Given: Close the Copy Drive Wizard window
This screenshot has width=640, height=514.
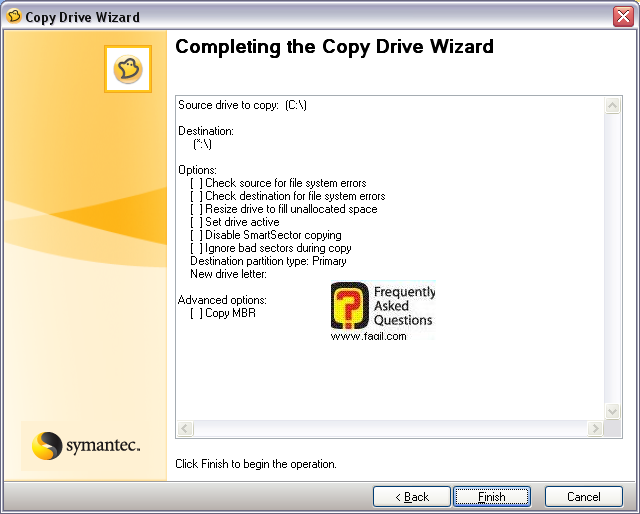Looking at the screenshot, I should (x=622, y=17).
